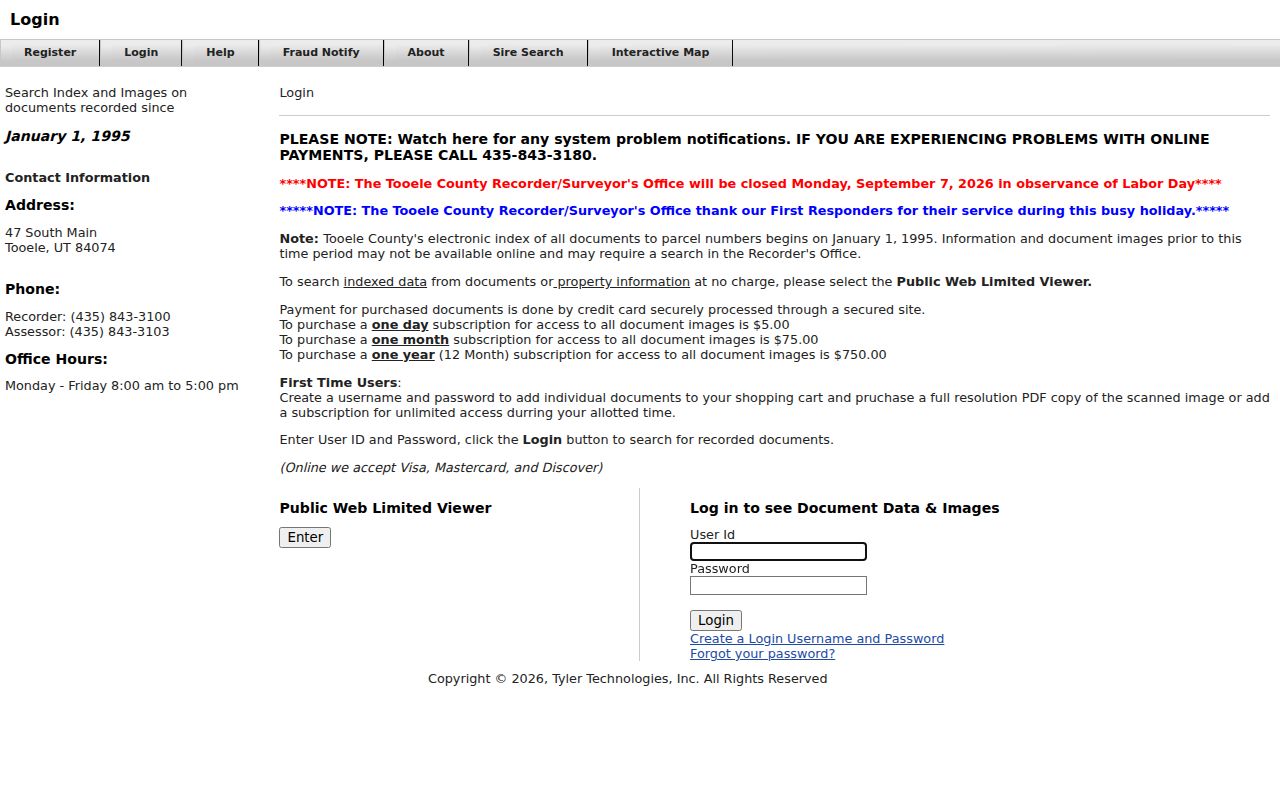The image size is (1280, 800).
Task: Open the Register menu item
Action: coord(50,53)
